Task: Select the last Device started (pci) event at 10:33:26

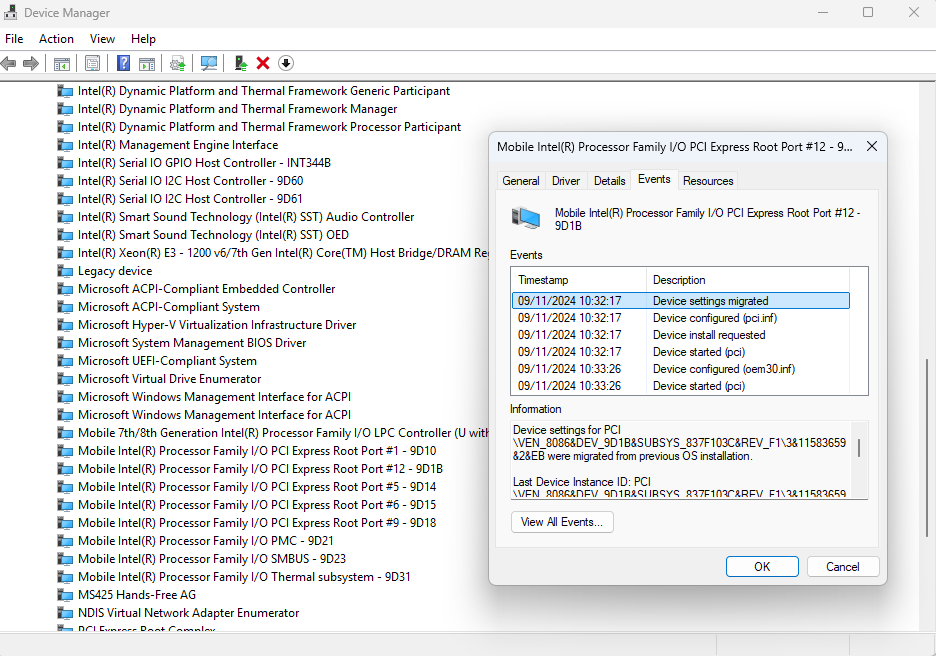Action: tap(681, 386)
